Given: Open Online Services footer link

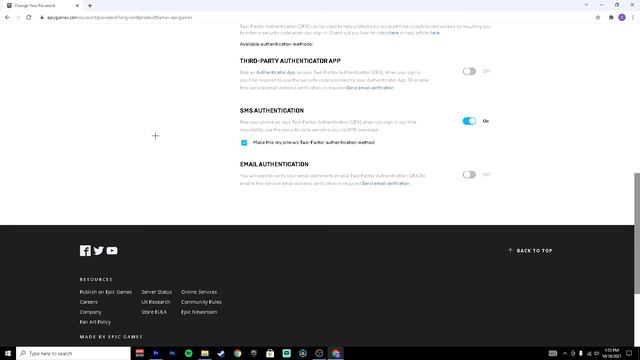Looking at the screenshot, I should click(x=199, y=292).
